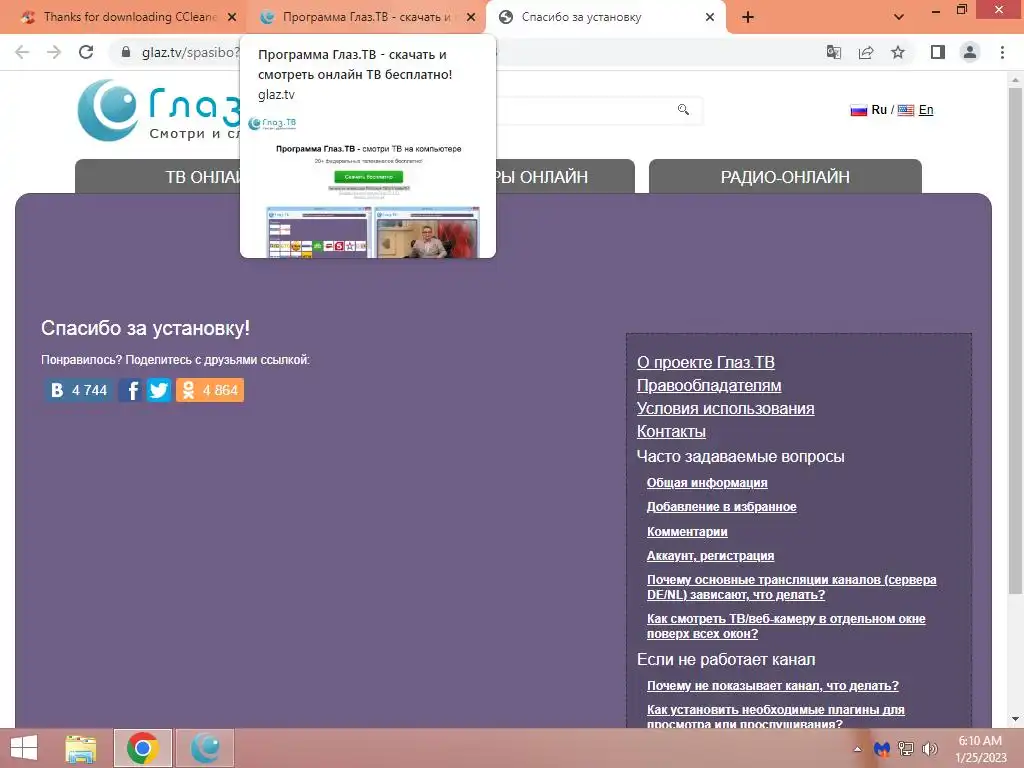The width and height of the screenshot is (1024, 768).
Task: Reload the current page
Action: click(86, 52)
